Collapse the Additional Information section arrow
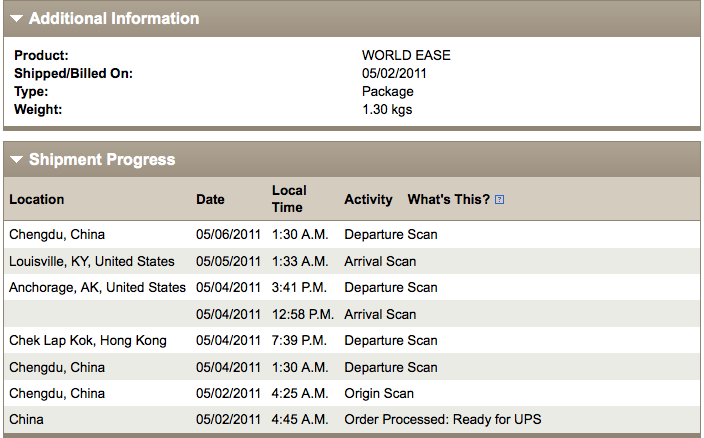The image size is (704, 438). click(17, 19)
